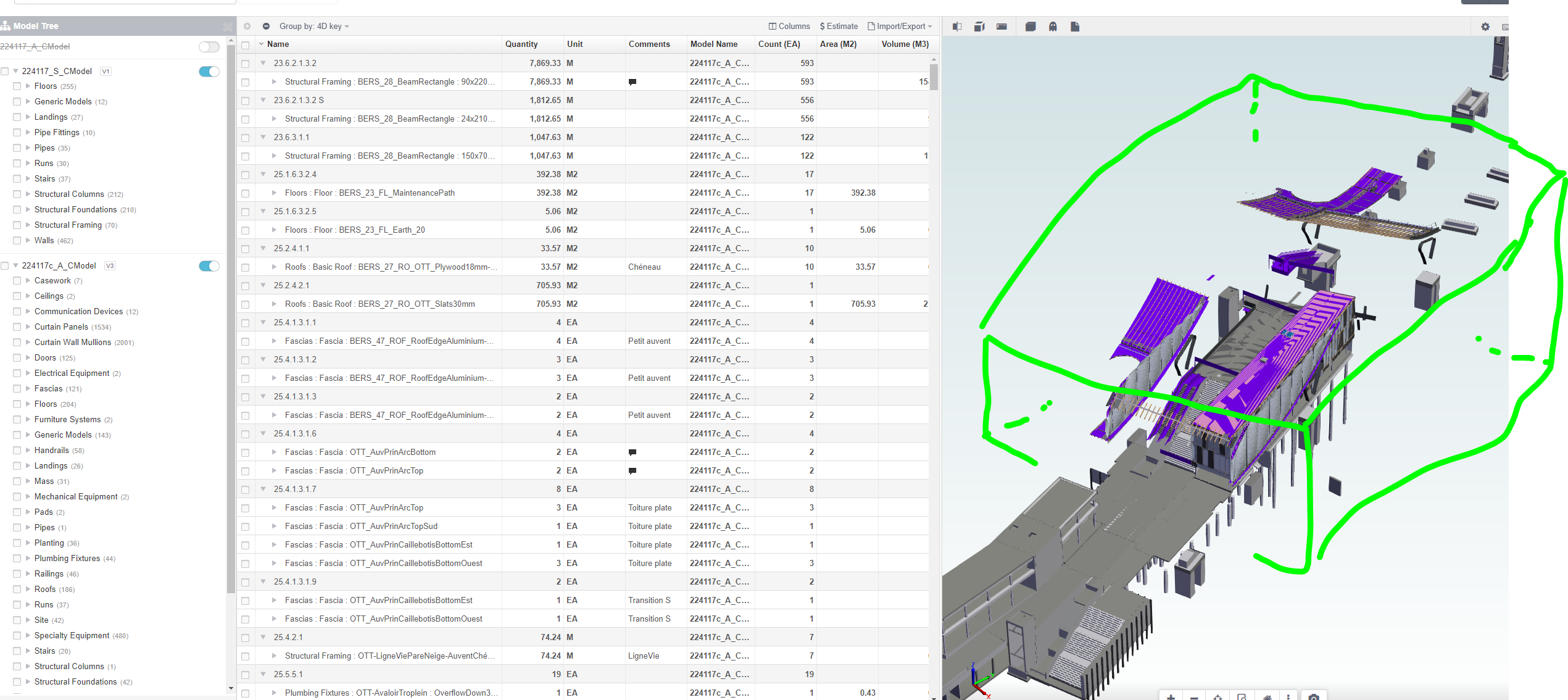Select the section/split view tool
The width and height of the screenshot is (1568, 700).
[x=957, y=27]
